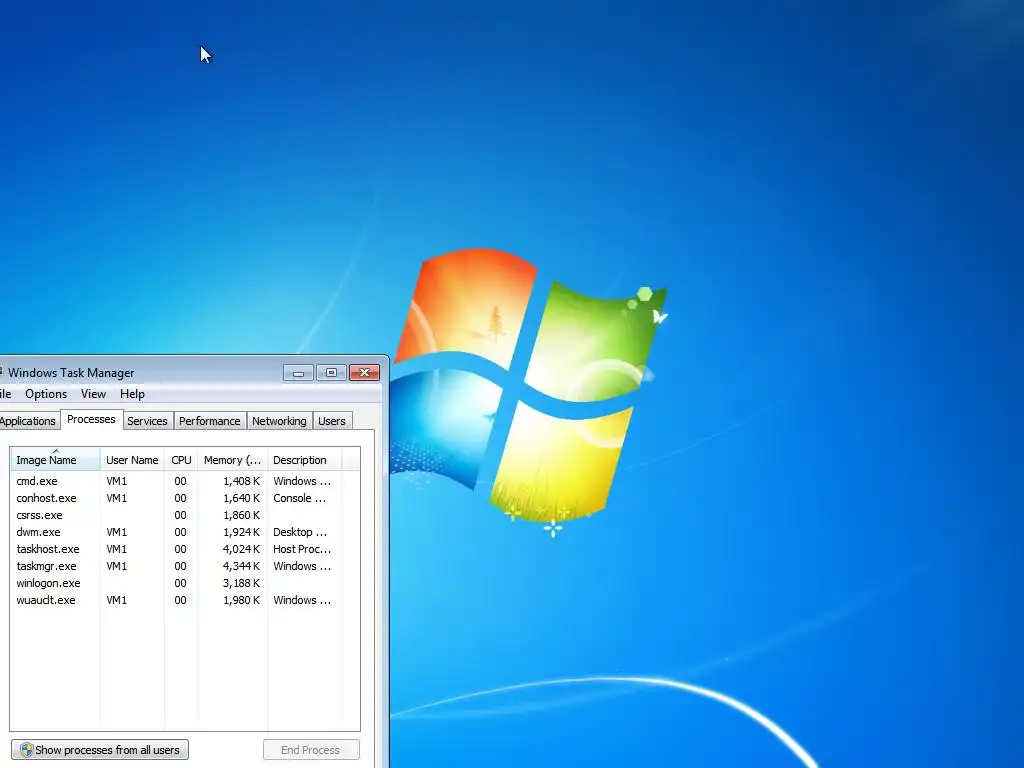Switch to the Users tab
Screen dimensions: 1024x768
[332, 421]
